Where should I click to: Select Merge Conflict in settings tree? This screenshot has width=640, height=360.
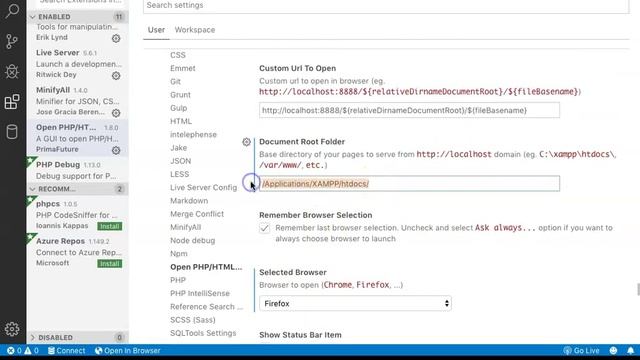point(197,214)
